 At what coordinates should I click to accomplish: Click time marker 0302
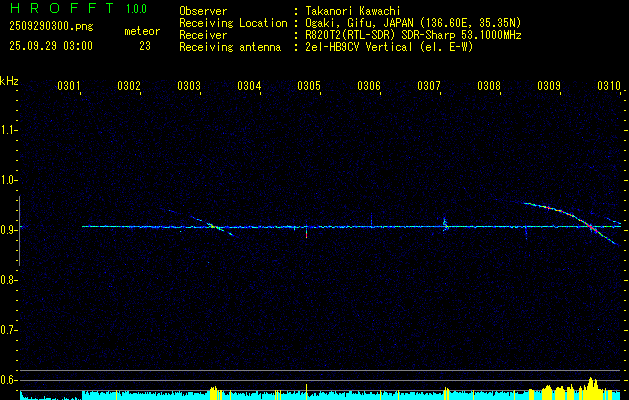pyautogui.click(x=129, y=86)
